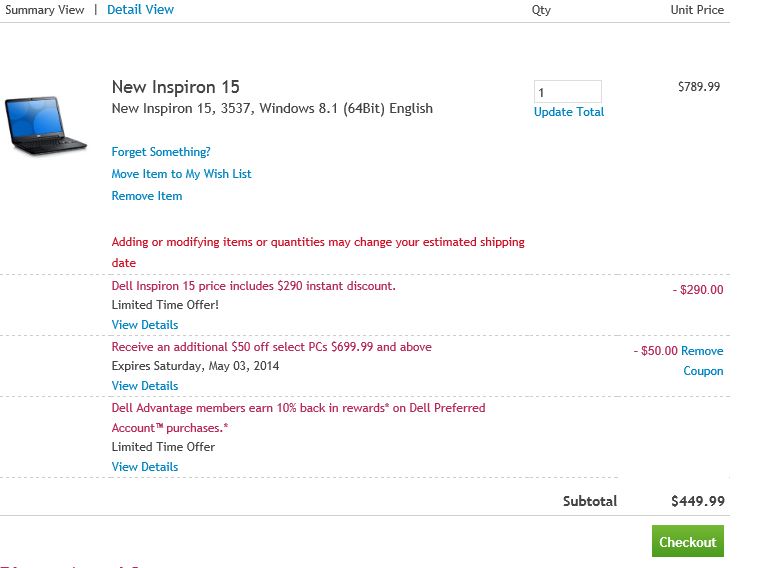Click the Unit Price column header
The image size is (765, 568).
(x=696, y=10)
